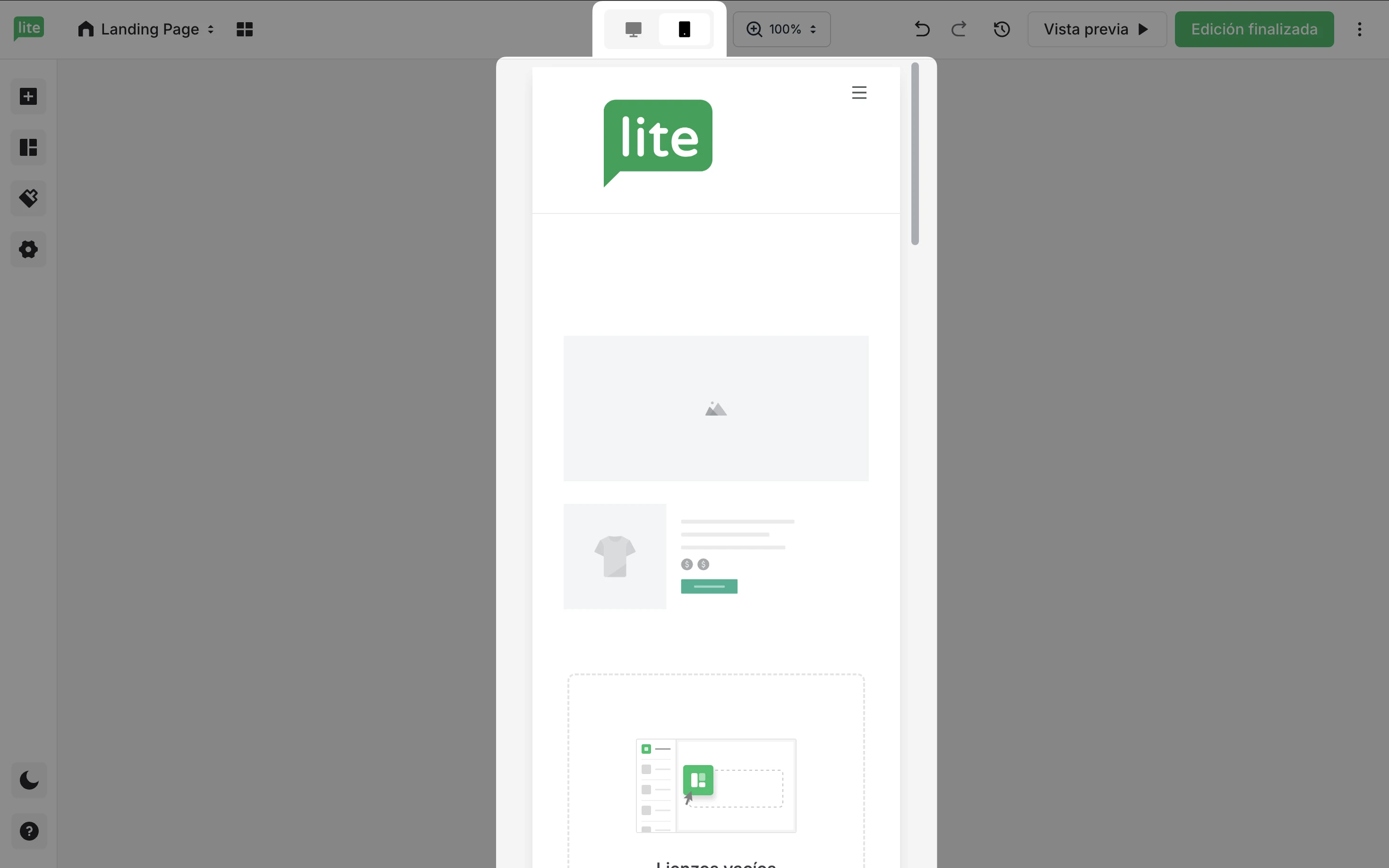
Task: Open the more options kebab menu
Action: 1360,29
